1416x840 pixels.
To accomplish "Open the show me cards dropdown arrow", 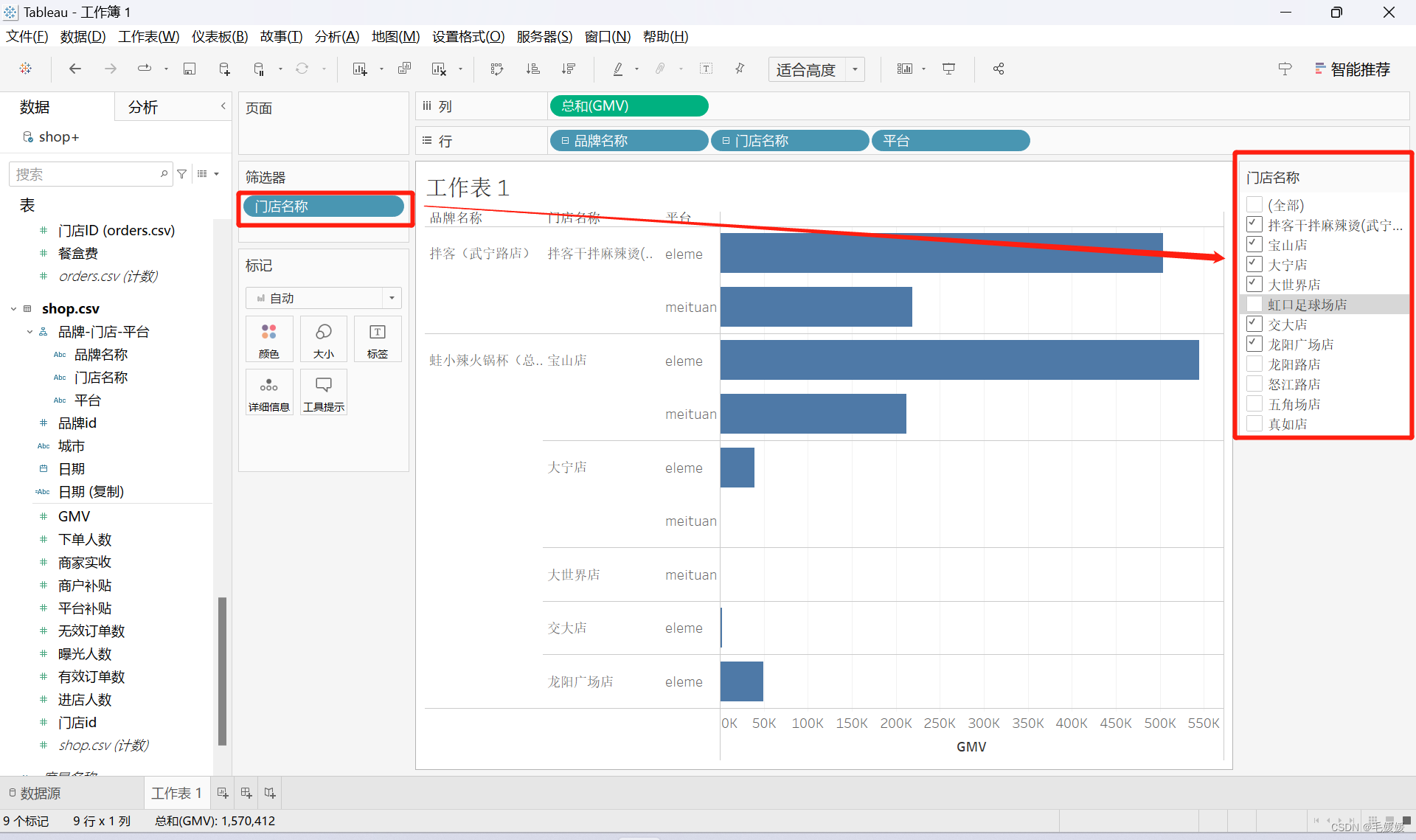I will click(923, 69).
